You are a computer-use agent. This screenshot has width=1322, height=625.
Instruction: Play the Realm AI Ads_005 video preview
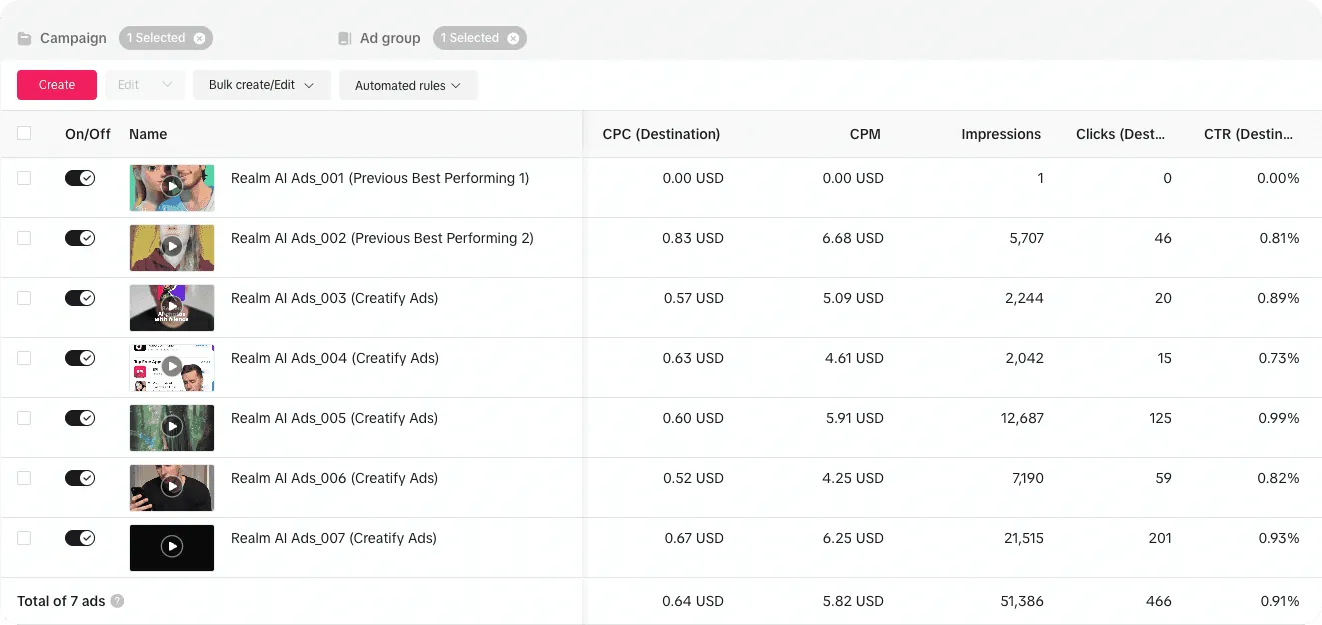172,427
